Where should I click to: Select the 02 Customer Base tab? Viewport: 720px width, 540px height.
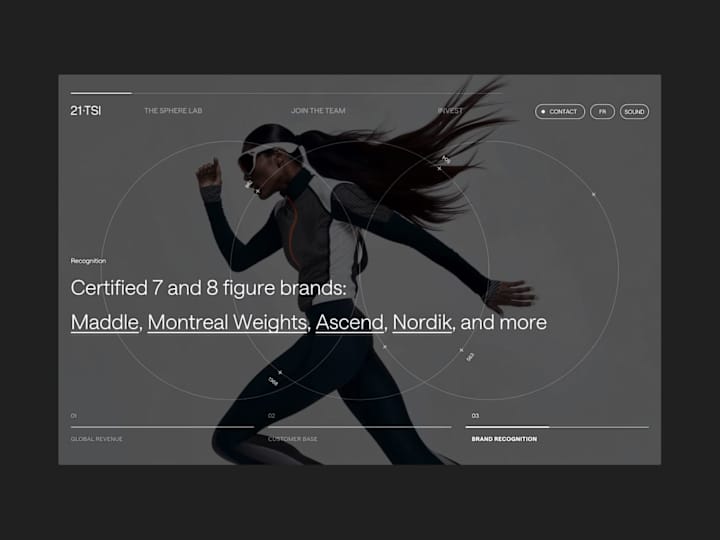point(360,428)
